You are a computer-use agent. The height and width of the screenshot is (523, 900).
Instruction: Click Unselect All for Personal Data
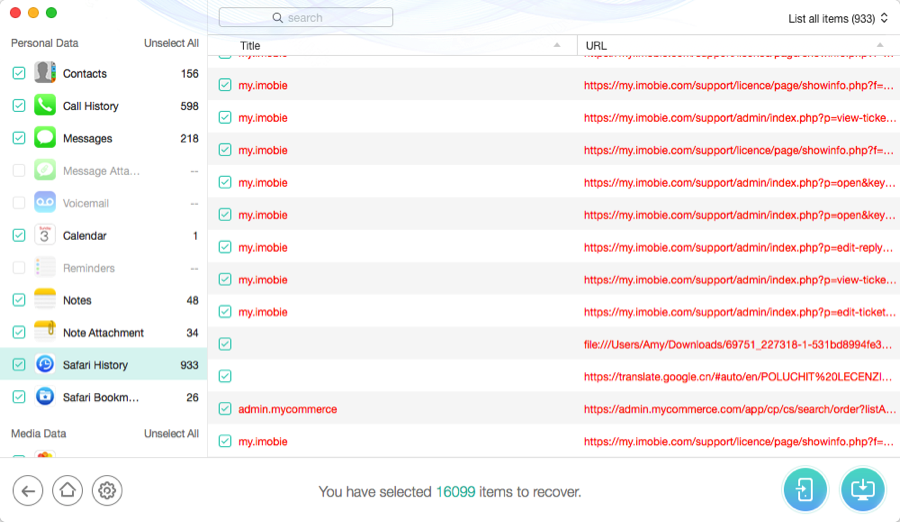pos(171,43)
